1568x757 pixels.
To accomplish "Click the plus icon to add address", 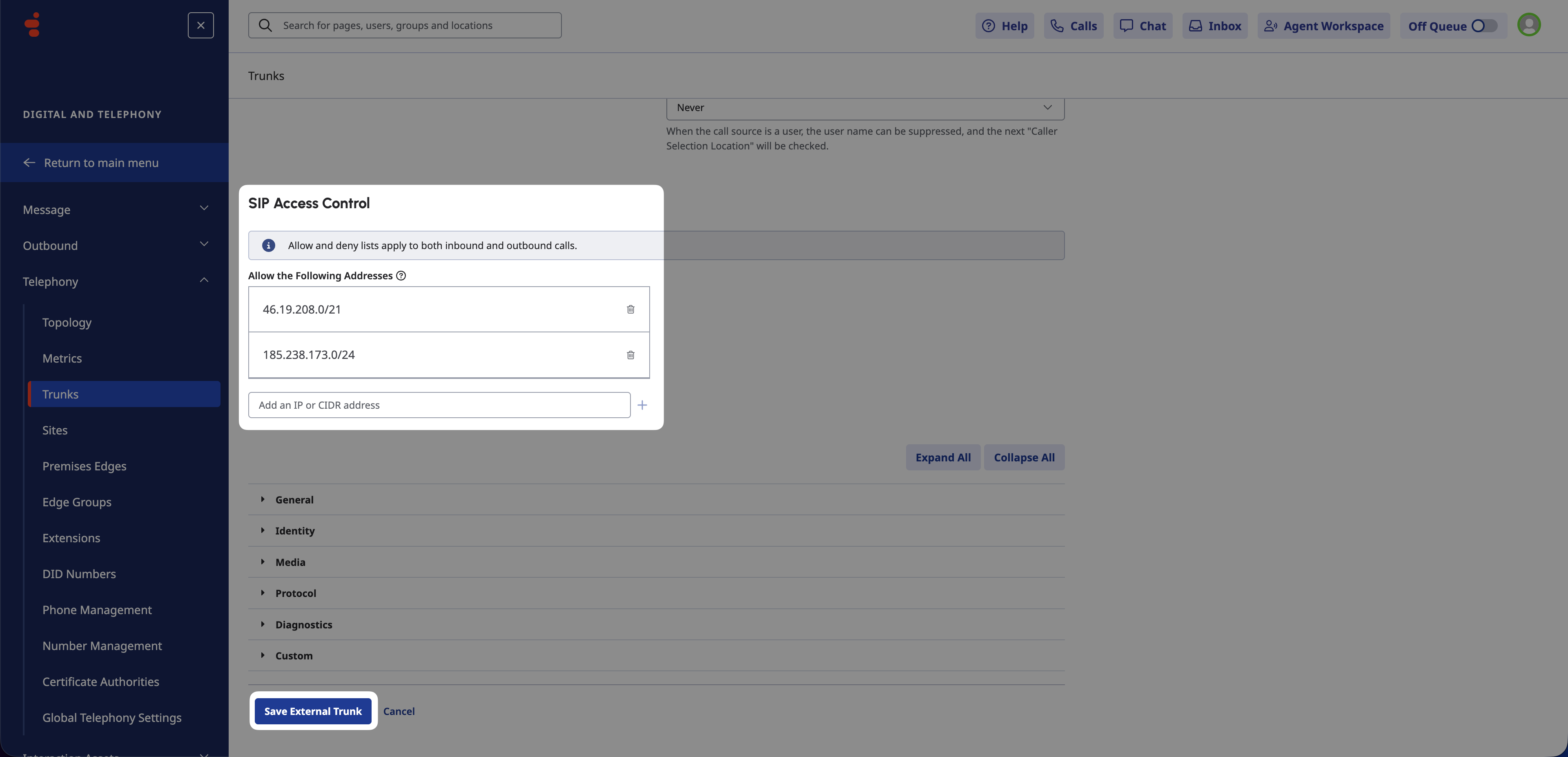I will [642, 405].
